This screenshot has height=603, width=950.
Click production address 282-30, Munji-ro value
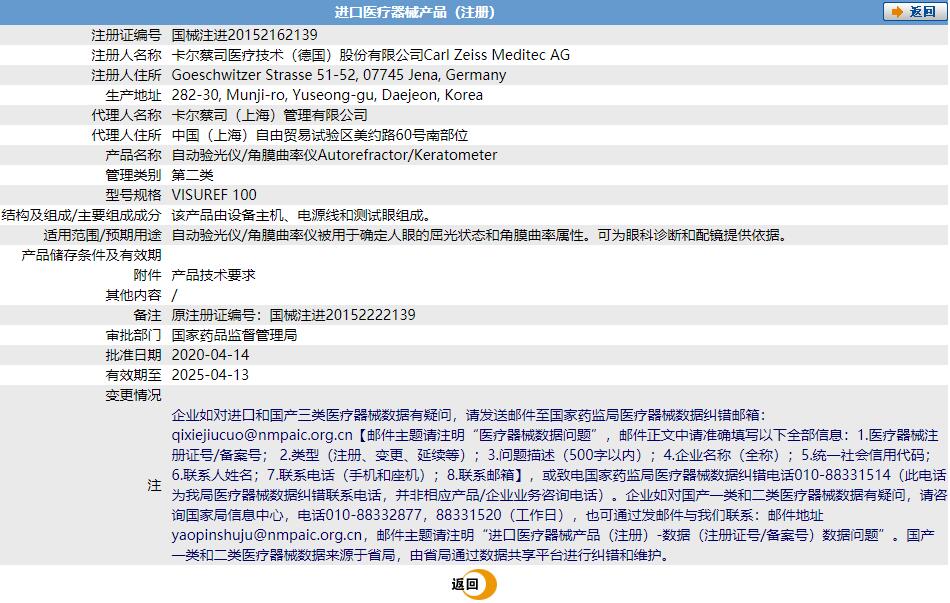327,95
